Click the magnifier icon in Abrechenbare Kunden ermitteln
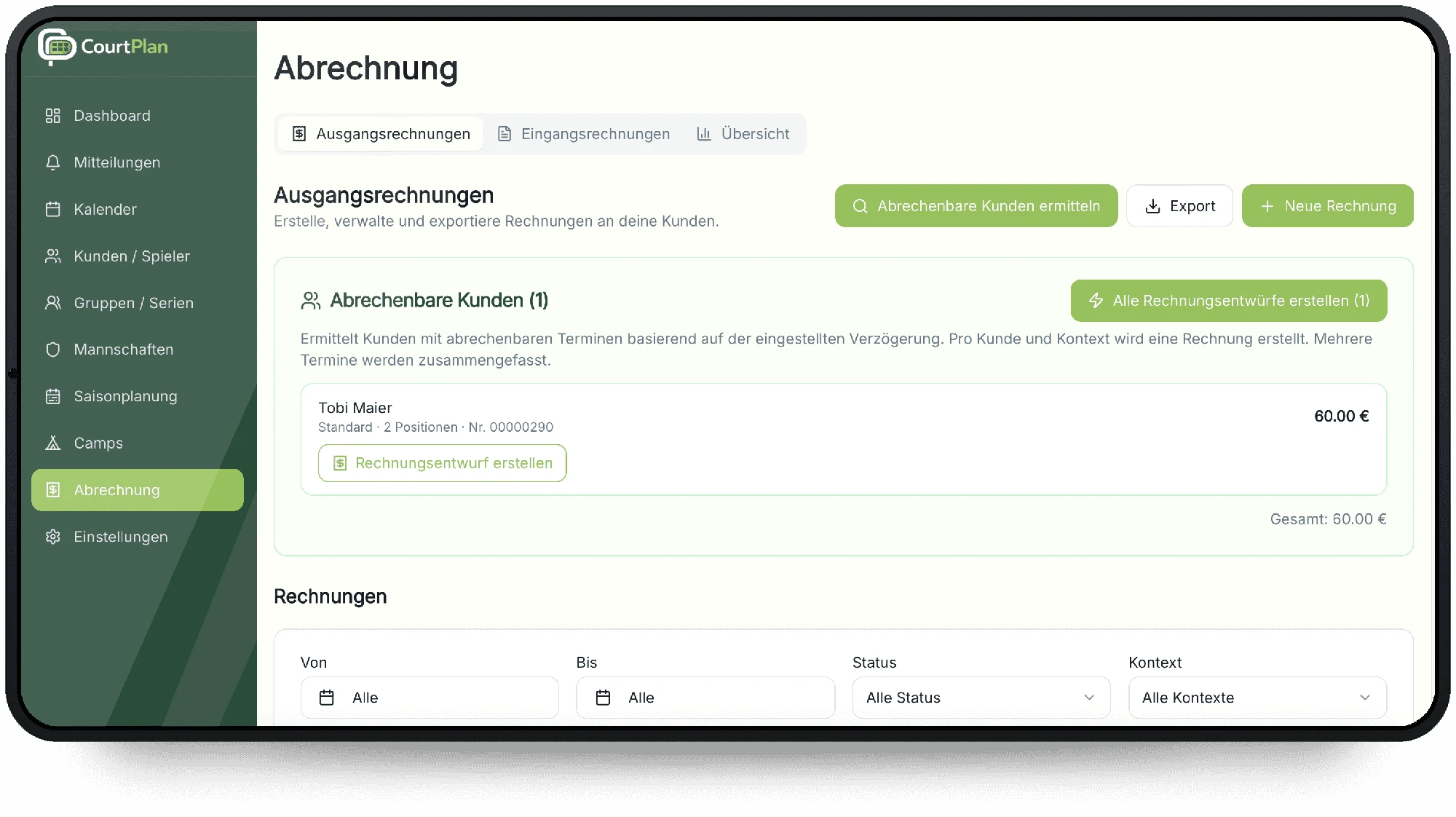The width and height of the screenshot is (1456, 817). click(x=860, y=206)
